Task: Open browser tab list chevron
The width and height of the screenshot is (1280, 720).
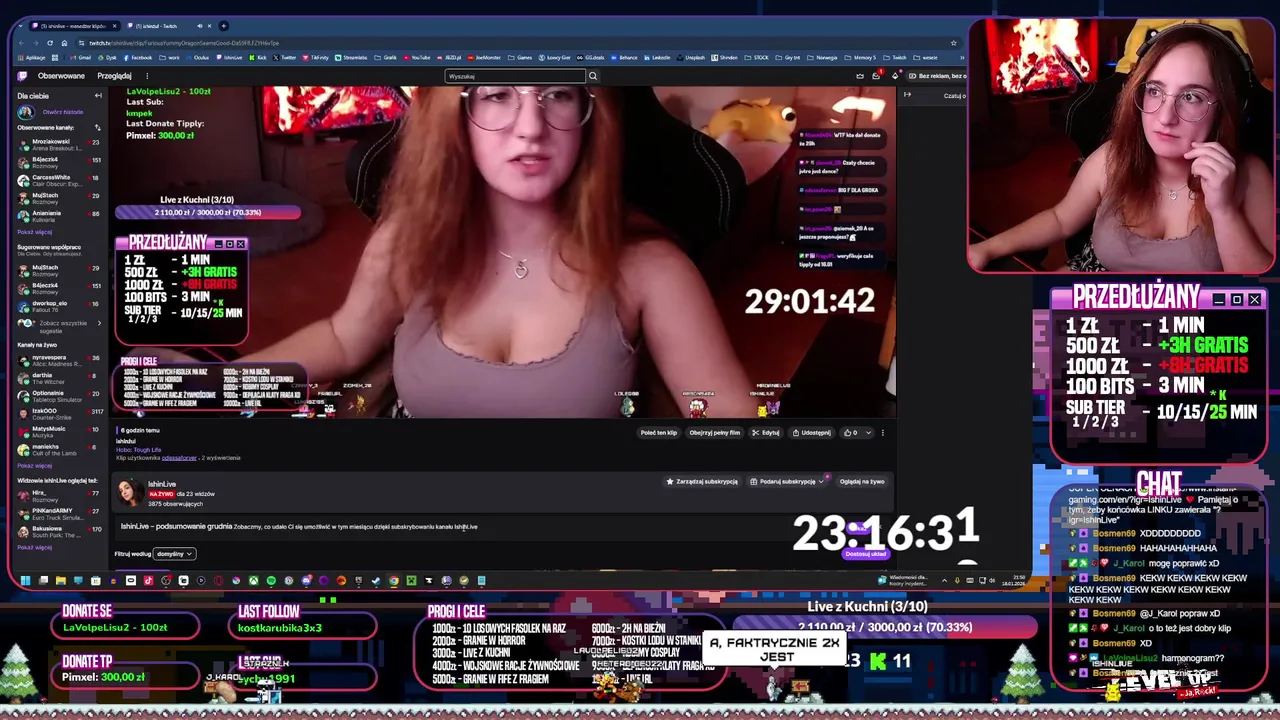Action: (x=20, y=26)
